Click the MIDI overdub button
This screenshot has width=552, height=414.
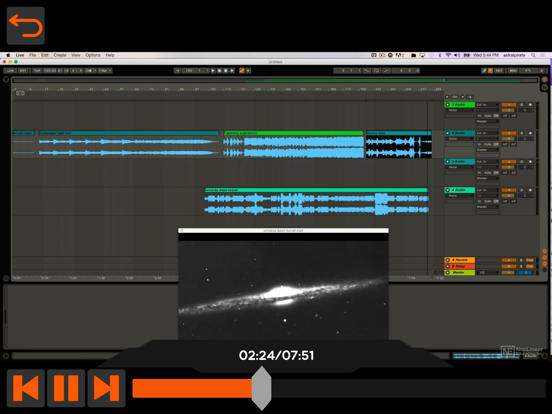tap(232, 71)
